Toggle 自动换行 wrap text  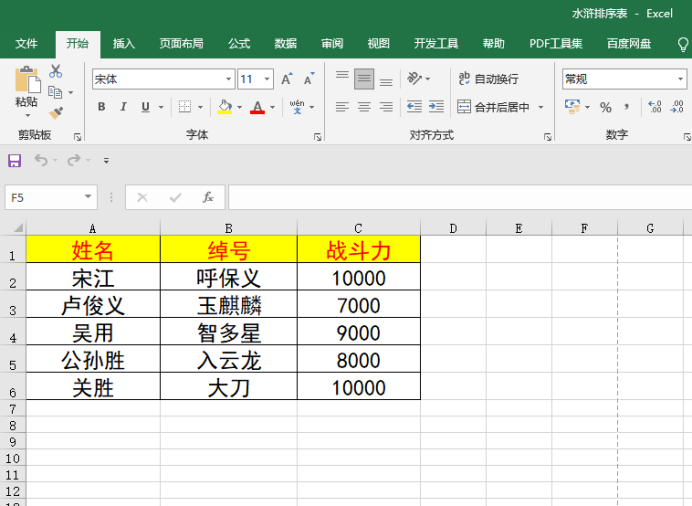click(x=488, y=79)
